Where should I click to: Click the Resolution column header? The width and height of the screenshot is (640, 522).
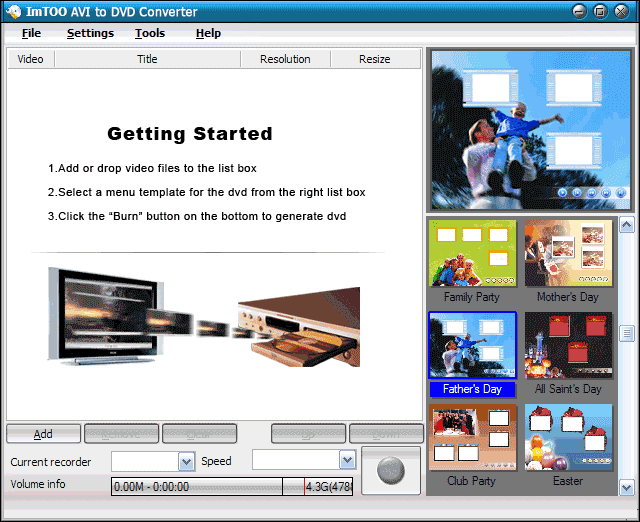(x=285, y=59)
